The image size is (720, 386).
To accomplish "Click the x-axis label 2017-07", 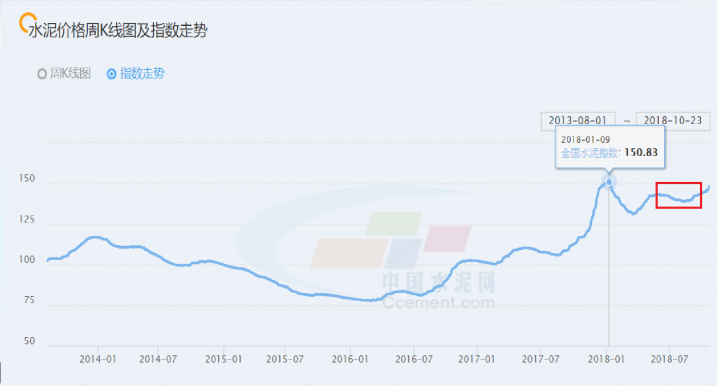I will tap(540, 359).
